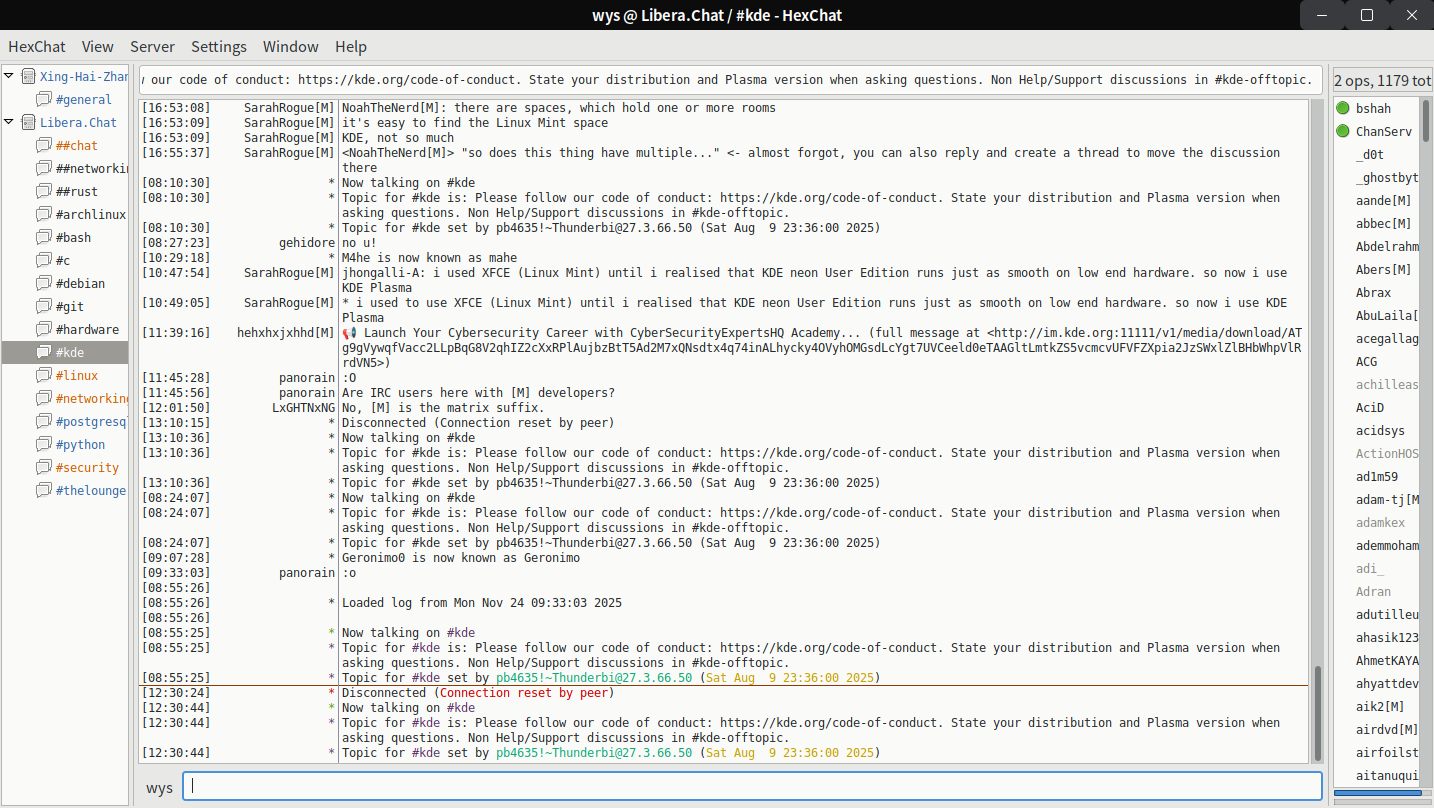This screenshot has width=1434, height=808.
Task: Click the channel icon next to #git
Action: coord(43,307)
